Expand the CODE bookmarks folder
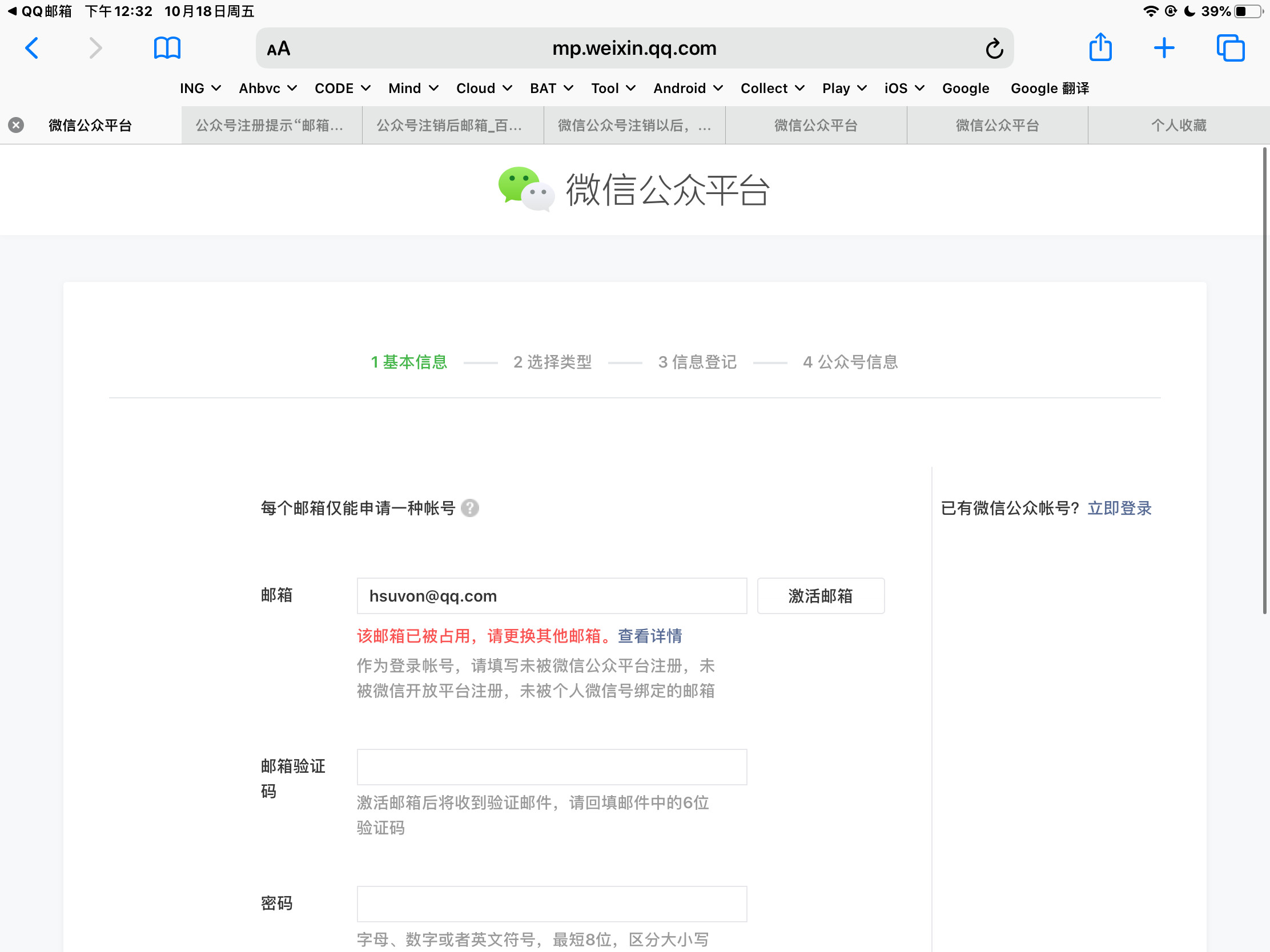 tap(342, 88)
